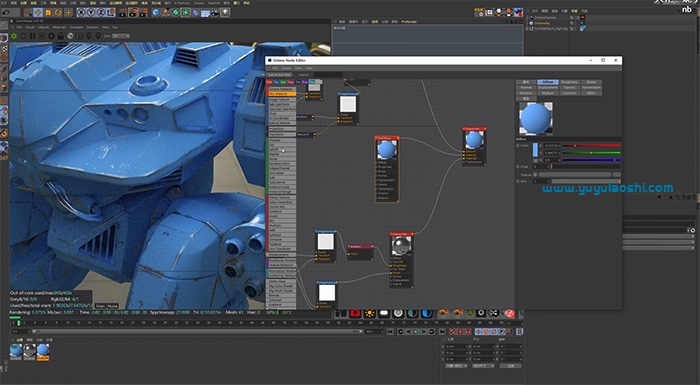Select OctaneCamera in Object Manager
Image resolution: width=700 pixels, height=385 pixels.
545,17
